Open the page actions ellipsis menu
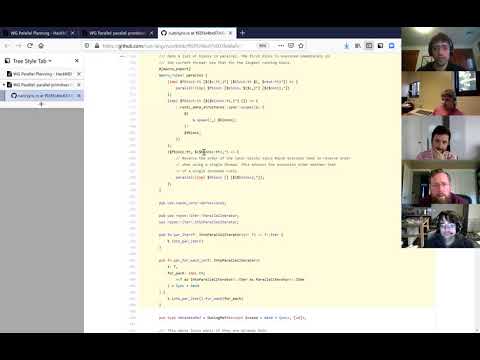Viewport: 480px width, 360px height. point(281,46)
